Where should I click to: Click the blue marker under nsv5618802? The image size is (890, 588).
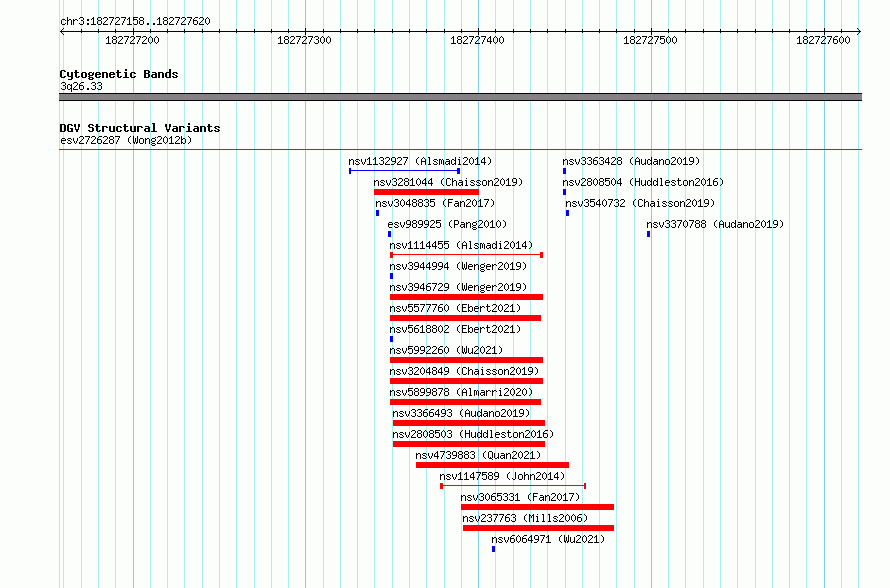(x=392, y=339)
